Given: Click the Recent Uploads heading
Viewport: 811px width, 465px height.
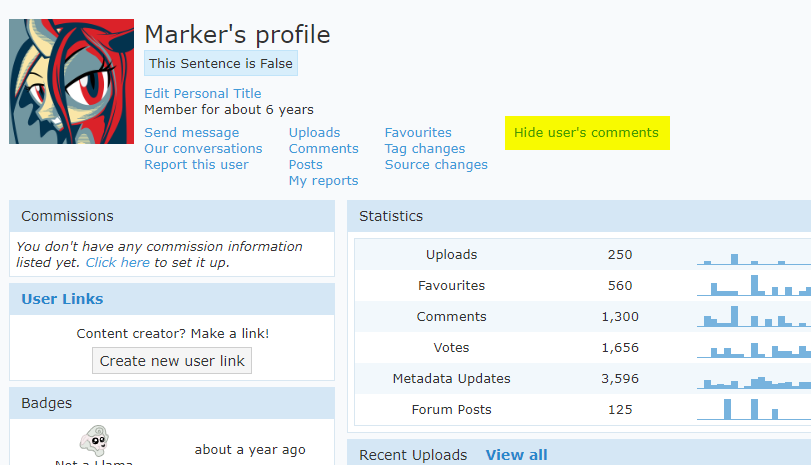Looking at the screenshot, I should (413, 455).
